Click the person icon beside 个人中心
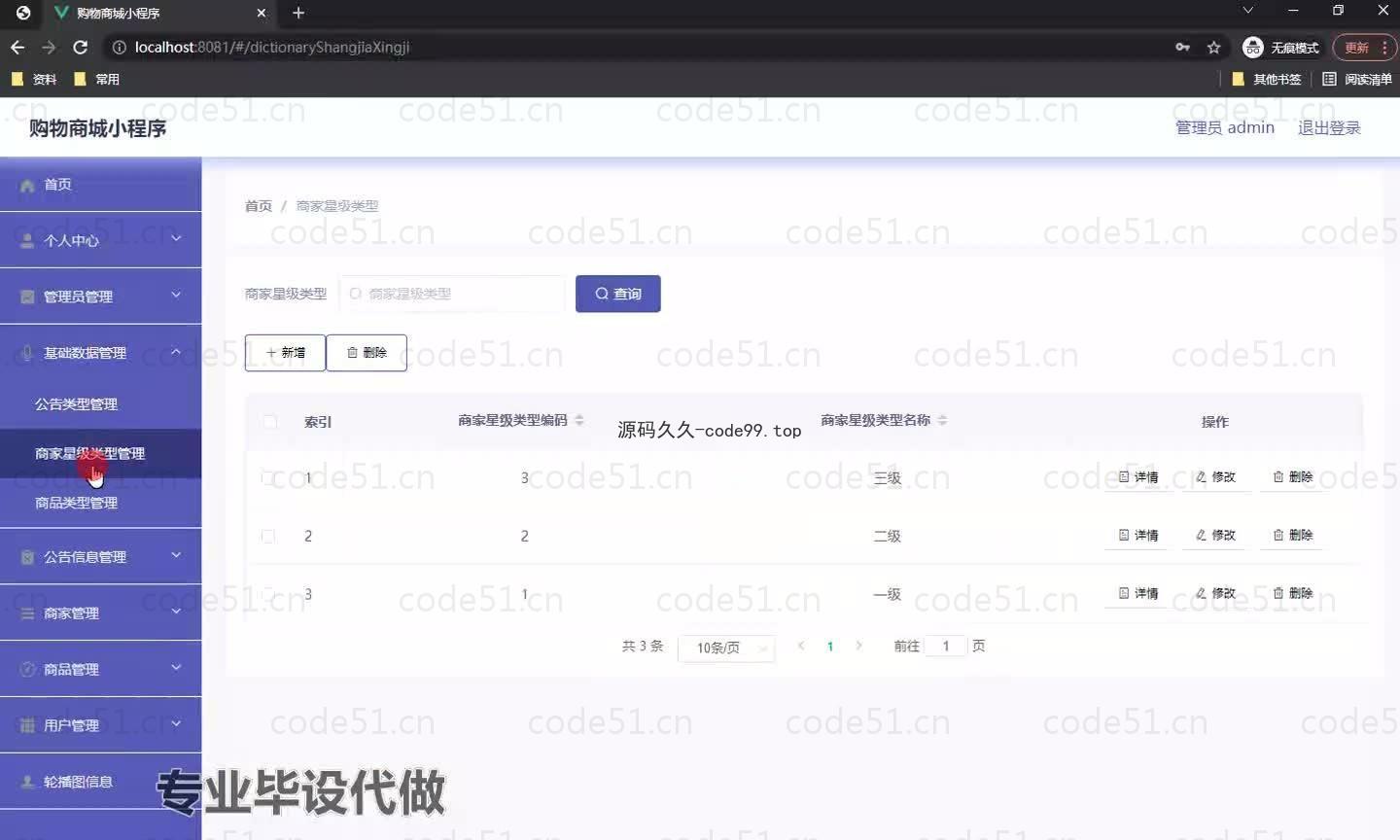The height and width of the screenshot is (840, 1400). click(27, 240)
